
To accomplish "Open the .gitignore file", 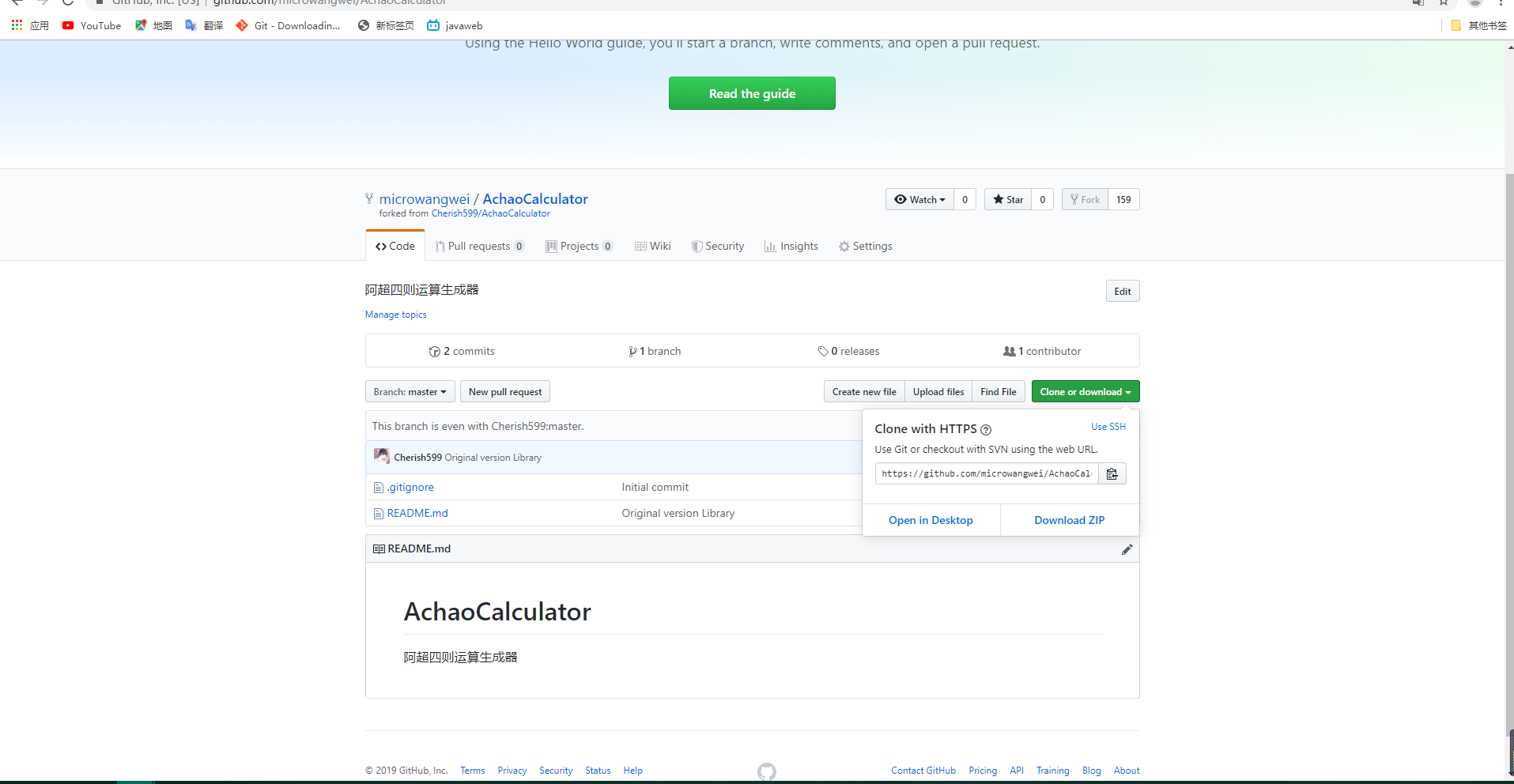I will [x=410, y=488].
